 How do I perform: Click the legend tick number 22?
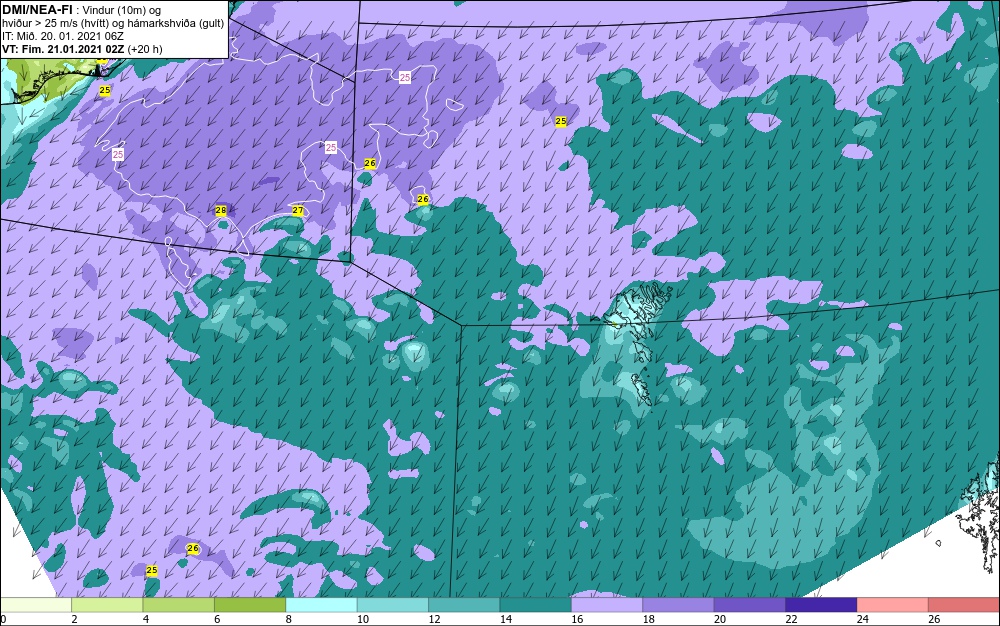coord(791,619)
